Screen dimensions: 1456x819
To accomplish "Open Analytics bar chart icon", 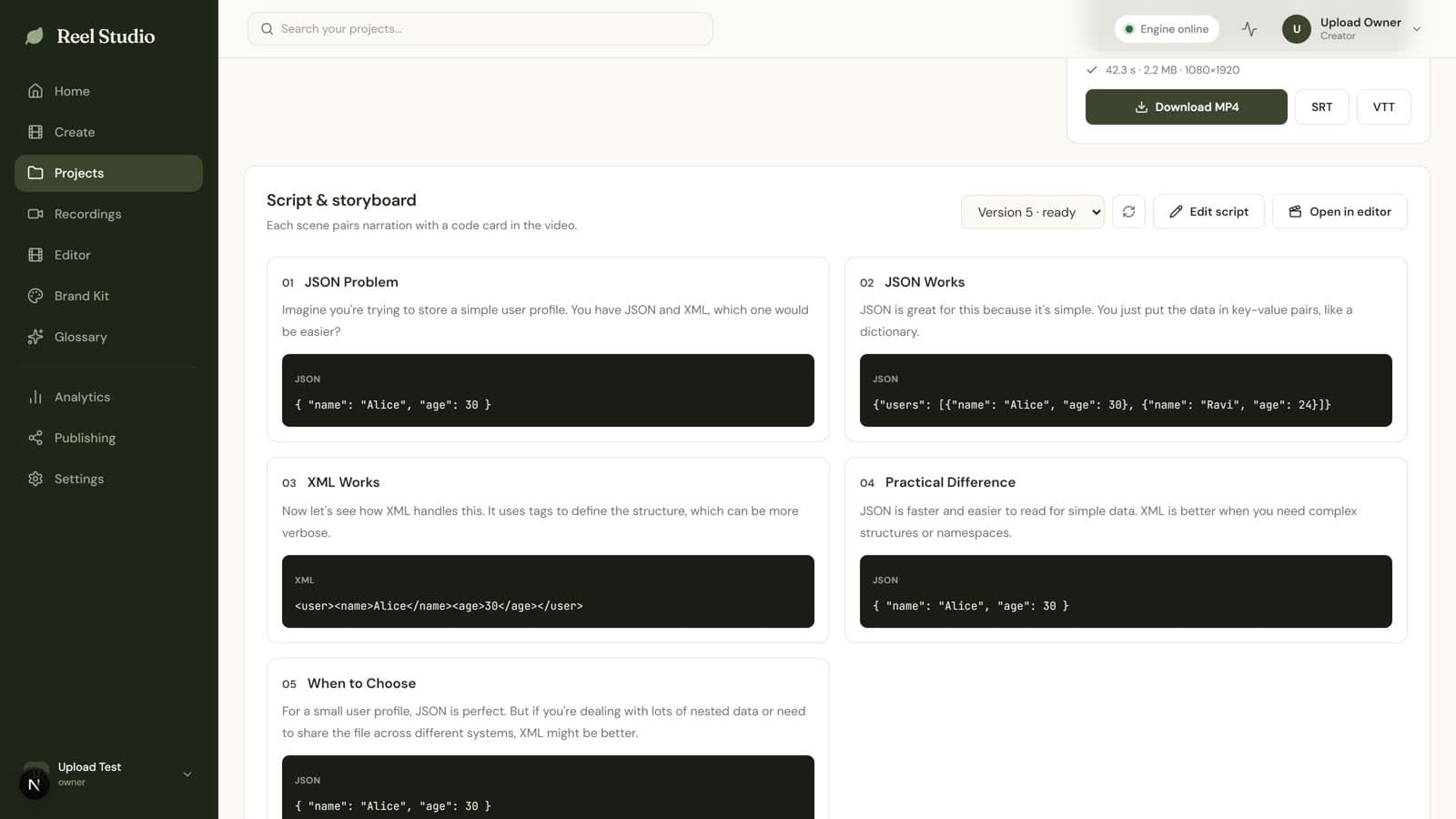I will [35, 397].
